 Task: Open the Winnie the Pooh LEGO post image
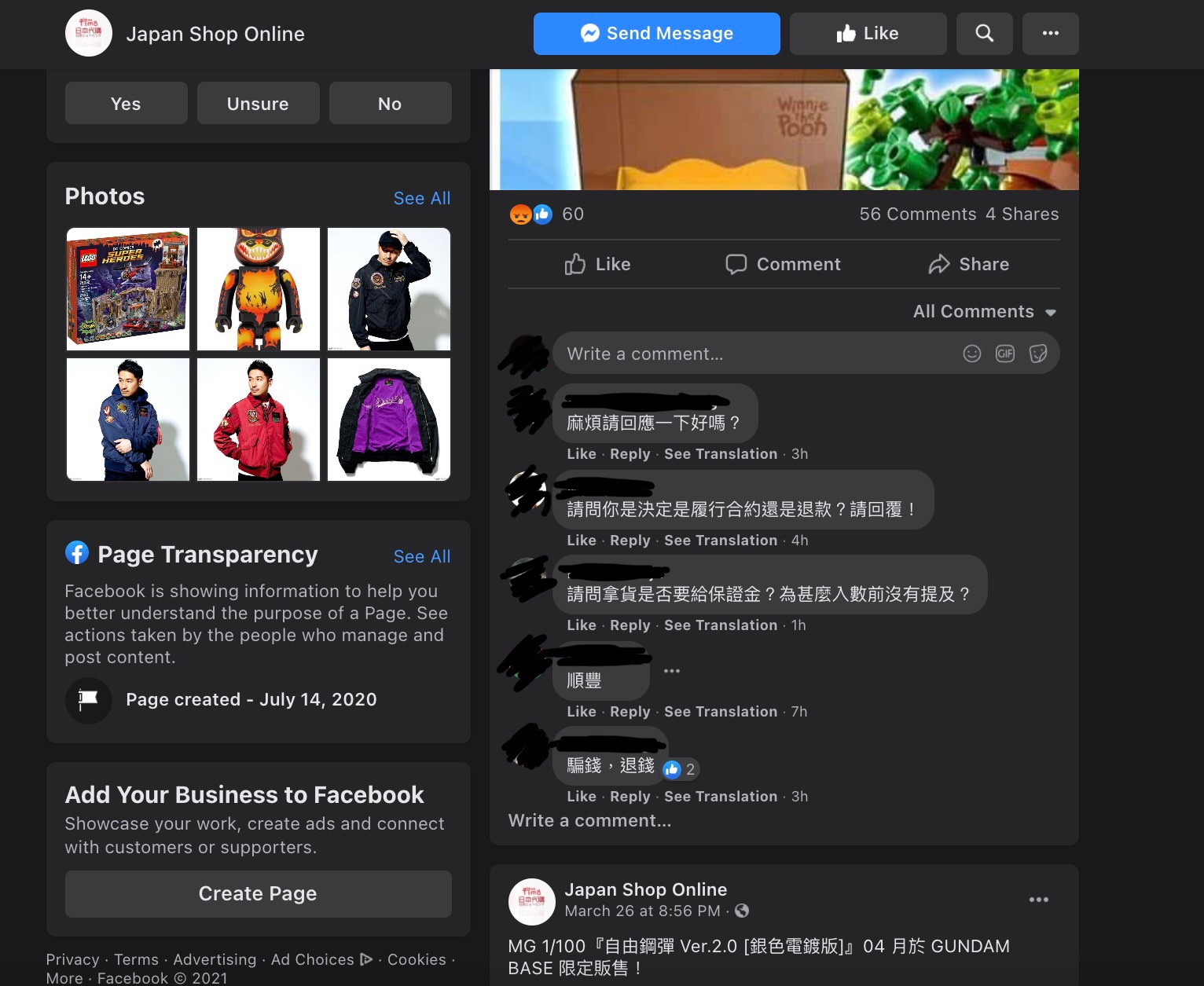pos(784,130)
